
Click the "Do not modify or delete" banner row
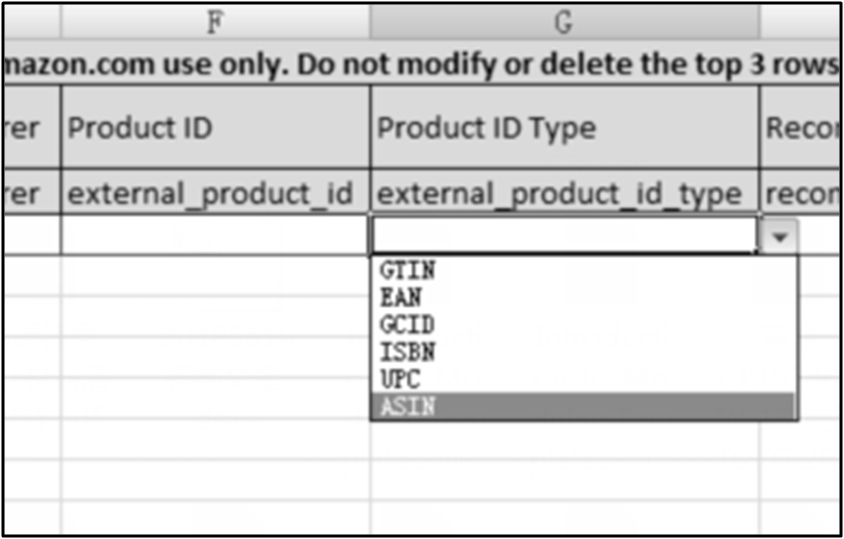point(420,65)
